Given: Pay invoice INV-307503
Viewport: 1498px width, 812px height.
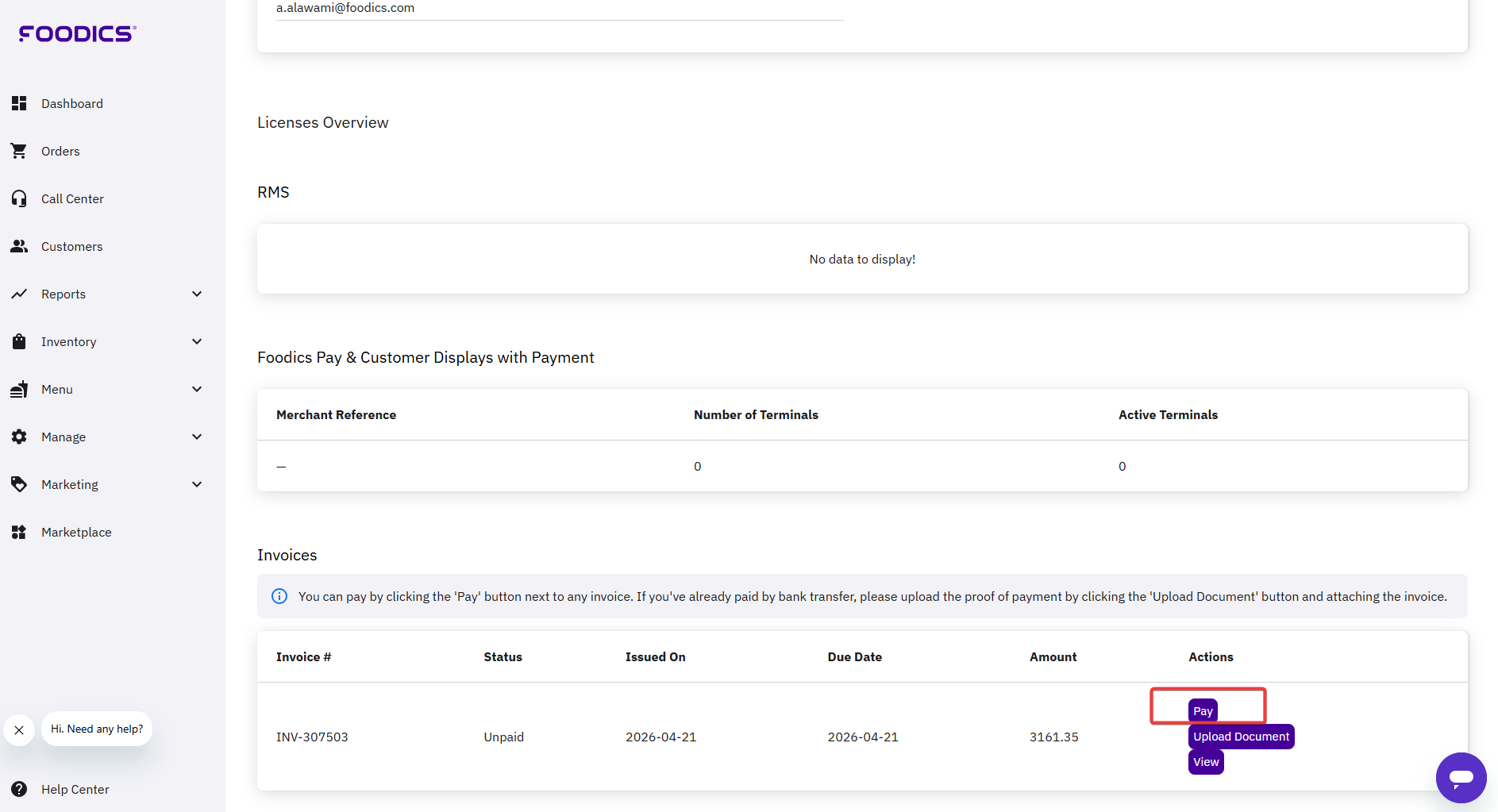Looking at the screenshot, I should tap(1203, 711).
